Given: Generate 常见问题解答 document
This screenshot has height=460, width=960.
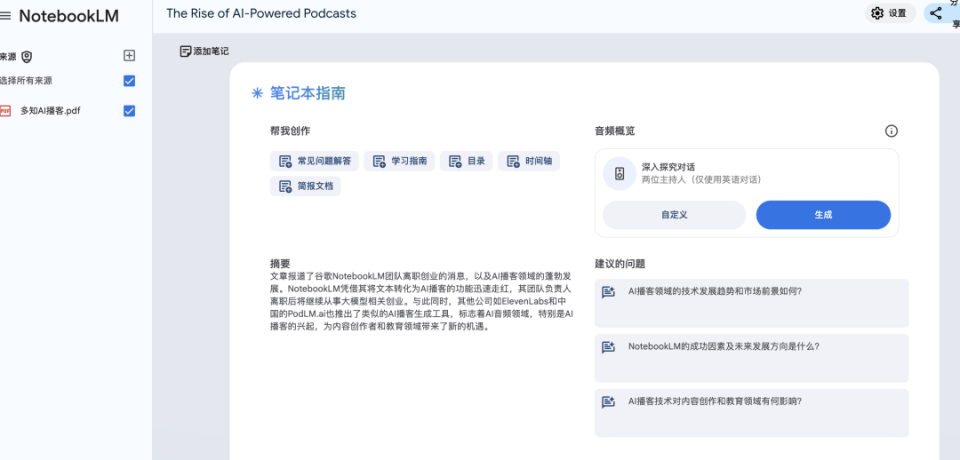Looking at the screenshot, I should pos(314,161).
